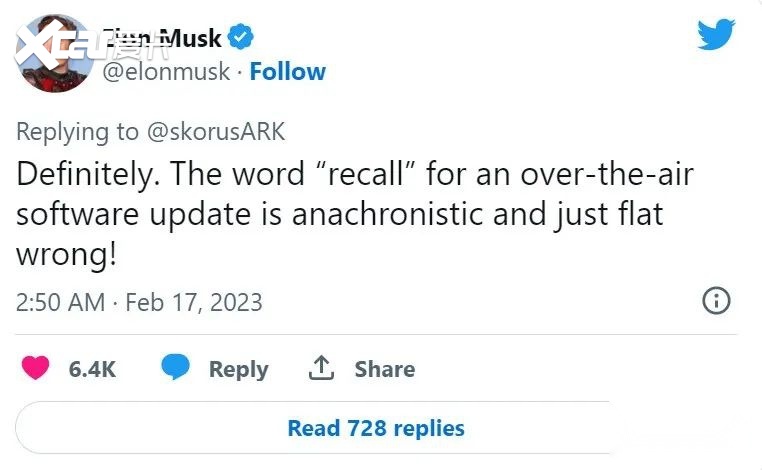The image size is (762, 470).
Task: Open the @elonmusk handle link
Action: (165, 72)
